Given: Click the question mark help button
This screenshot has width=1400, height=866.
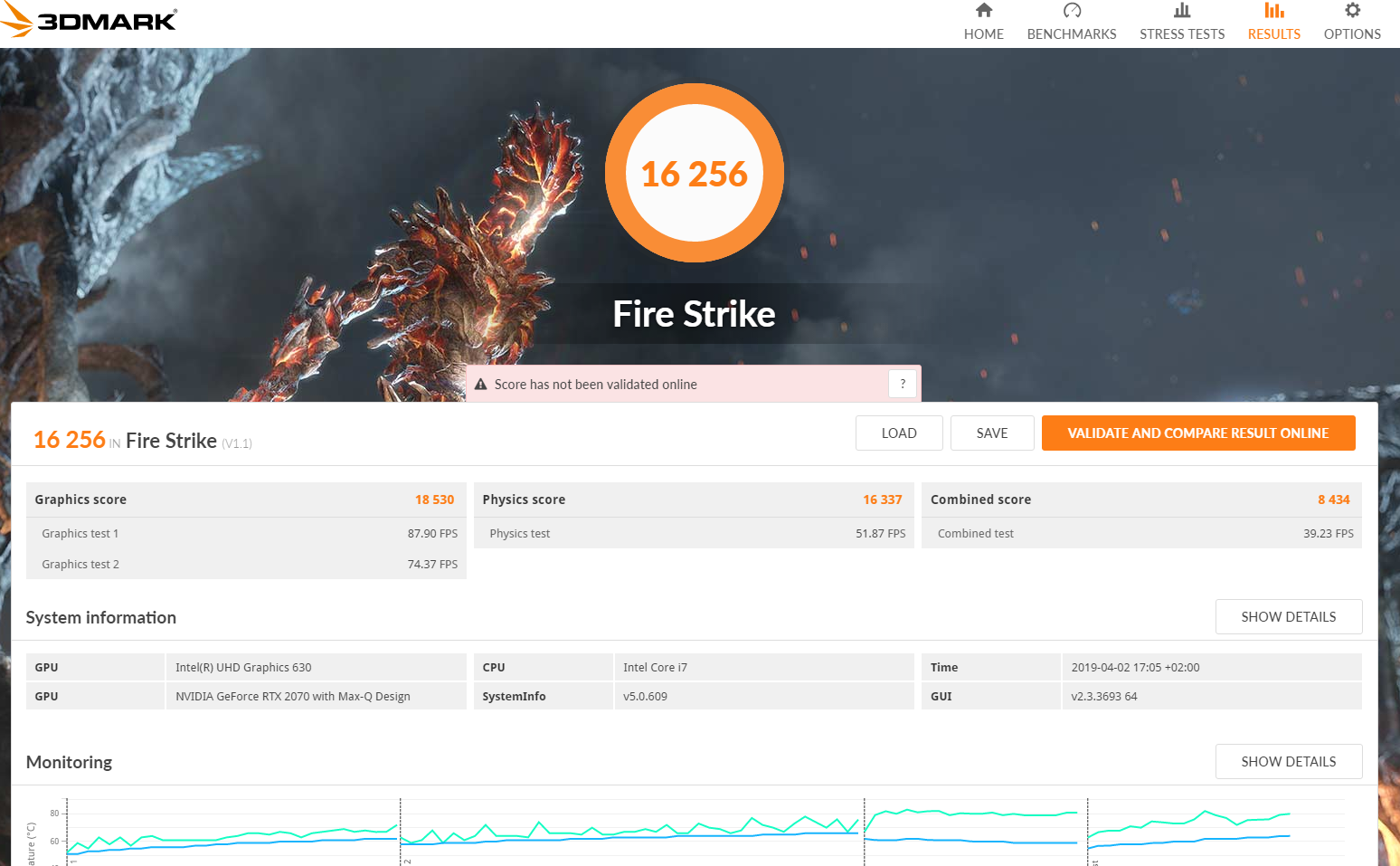Looking at the screenshot, I should point(903,384).
